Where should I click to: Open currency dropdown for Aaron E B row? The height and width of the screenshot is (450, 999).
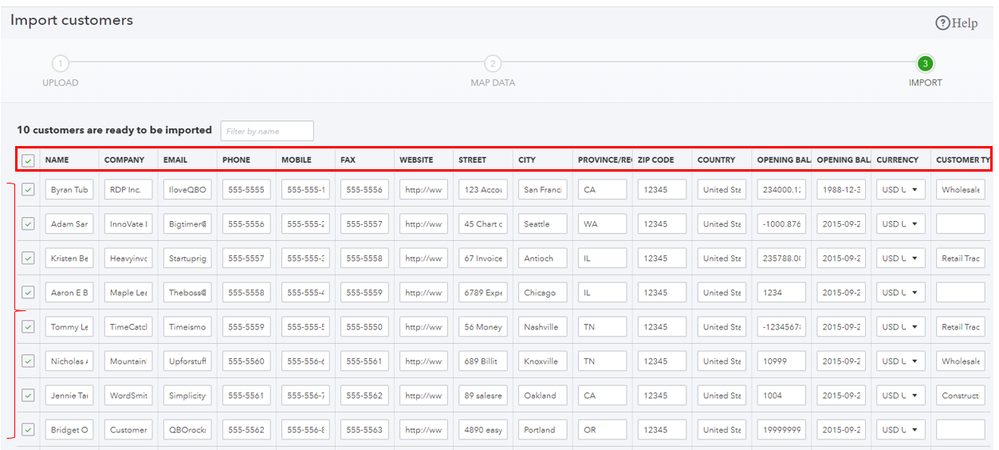901,293
